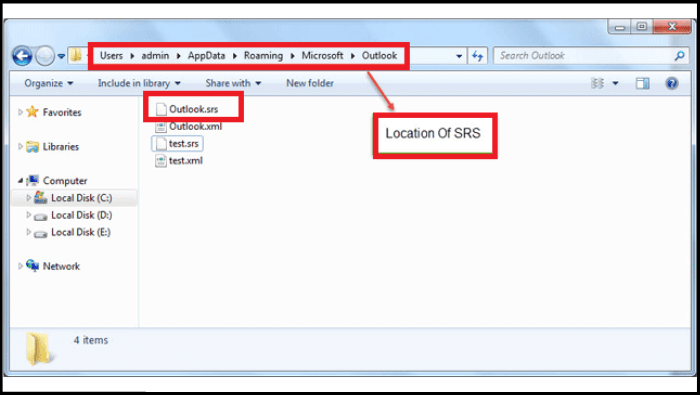Viewport: 700px width, 395px height.
Task: Click the folder icon in address bar
Action: [77, 55]
